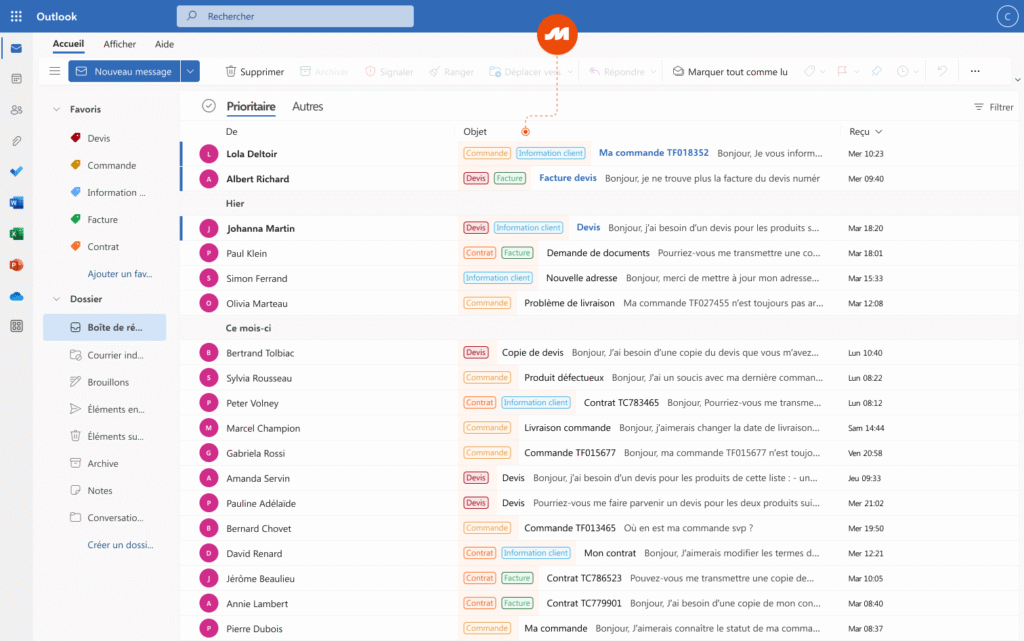Collapse the Favoris folder section
This screenshot has height=641, width=1024.
click(x=55, y=109)
